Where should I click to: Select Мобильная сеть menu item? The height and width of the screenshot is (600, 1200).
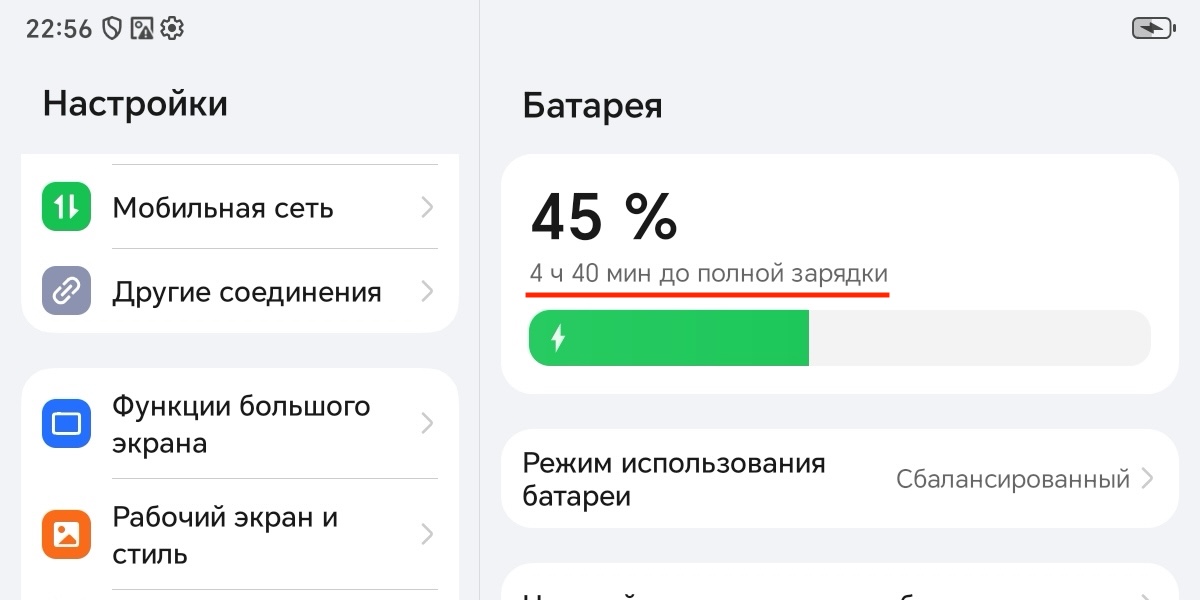[222, 208]
